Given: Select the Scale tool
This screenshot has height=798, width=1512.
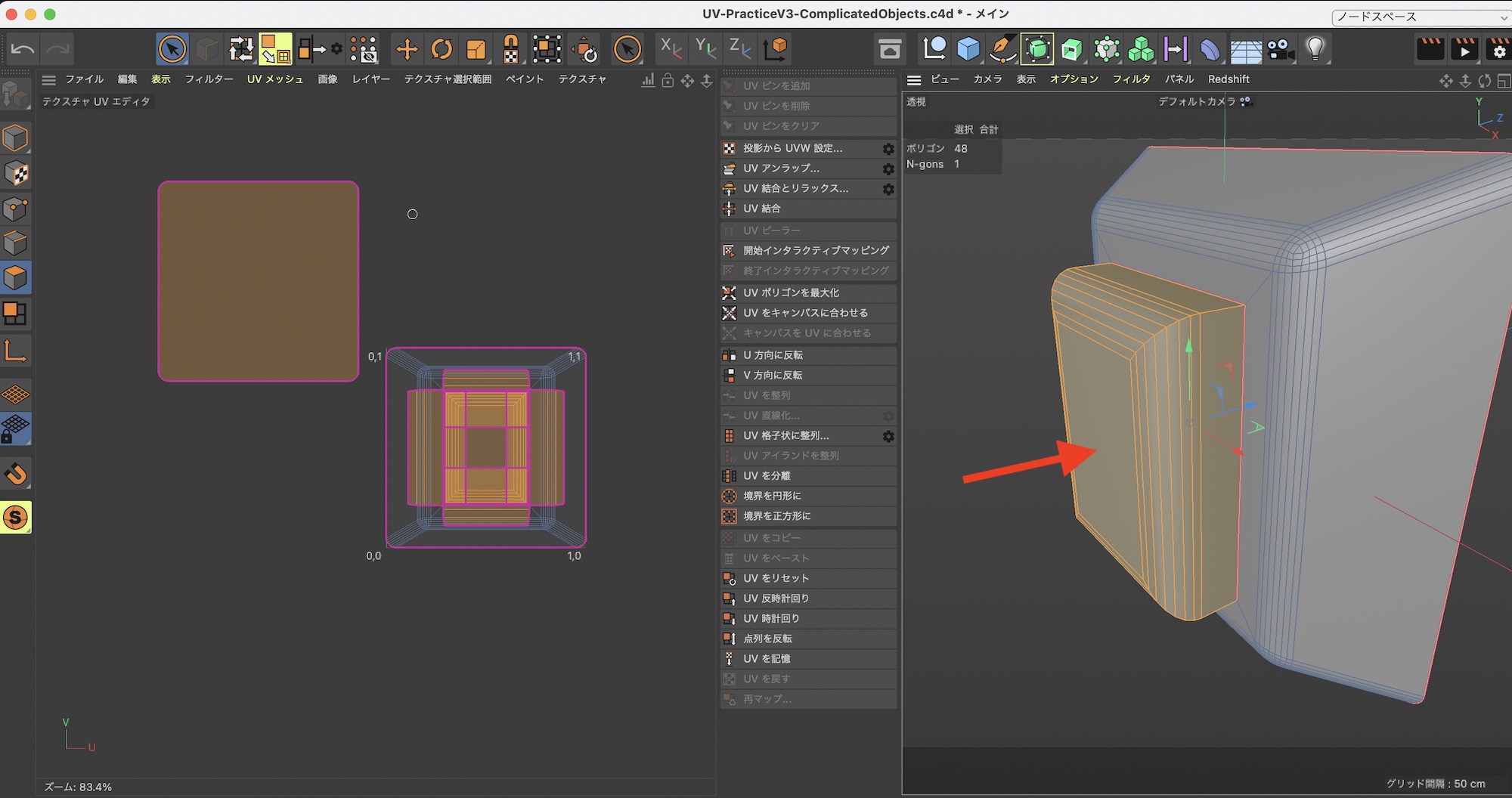Looking at the screenshot, I should 476,50.
